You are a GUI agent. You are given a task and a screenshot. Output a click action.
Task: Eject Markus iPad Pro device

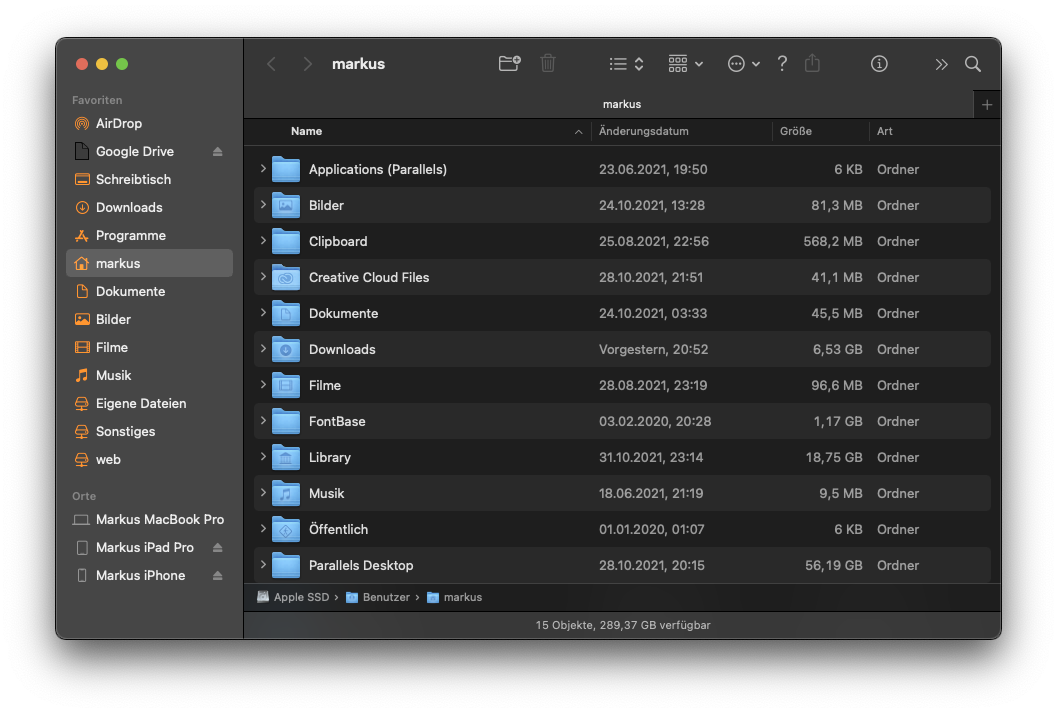tap(218, 548)
